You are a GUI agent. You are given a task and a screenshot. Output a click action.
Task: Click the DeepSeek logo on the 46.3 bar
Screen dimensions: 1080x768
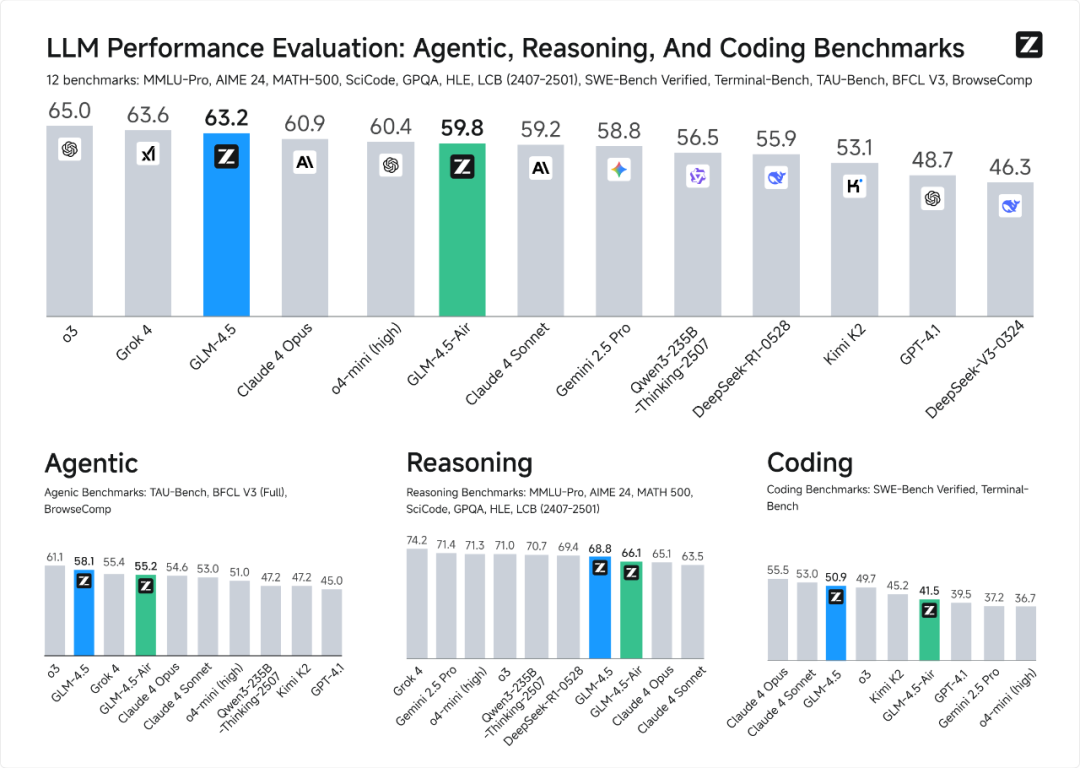point(1011,206)
